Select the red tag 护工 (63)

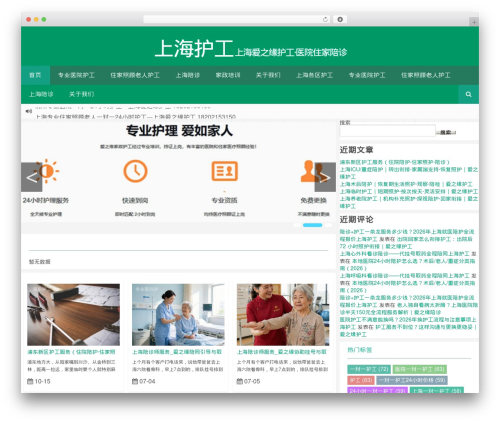point(361,380)
